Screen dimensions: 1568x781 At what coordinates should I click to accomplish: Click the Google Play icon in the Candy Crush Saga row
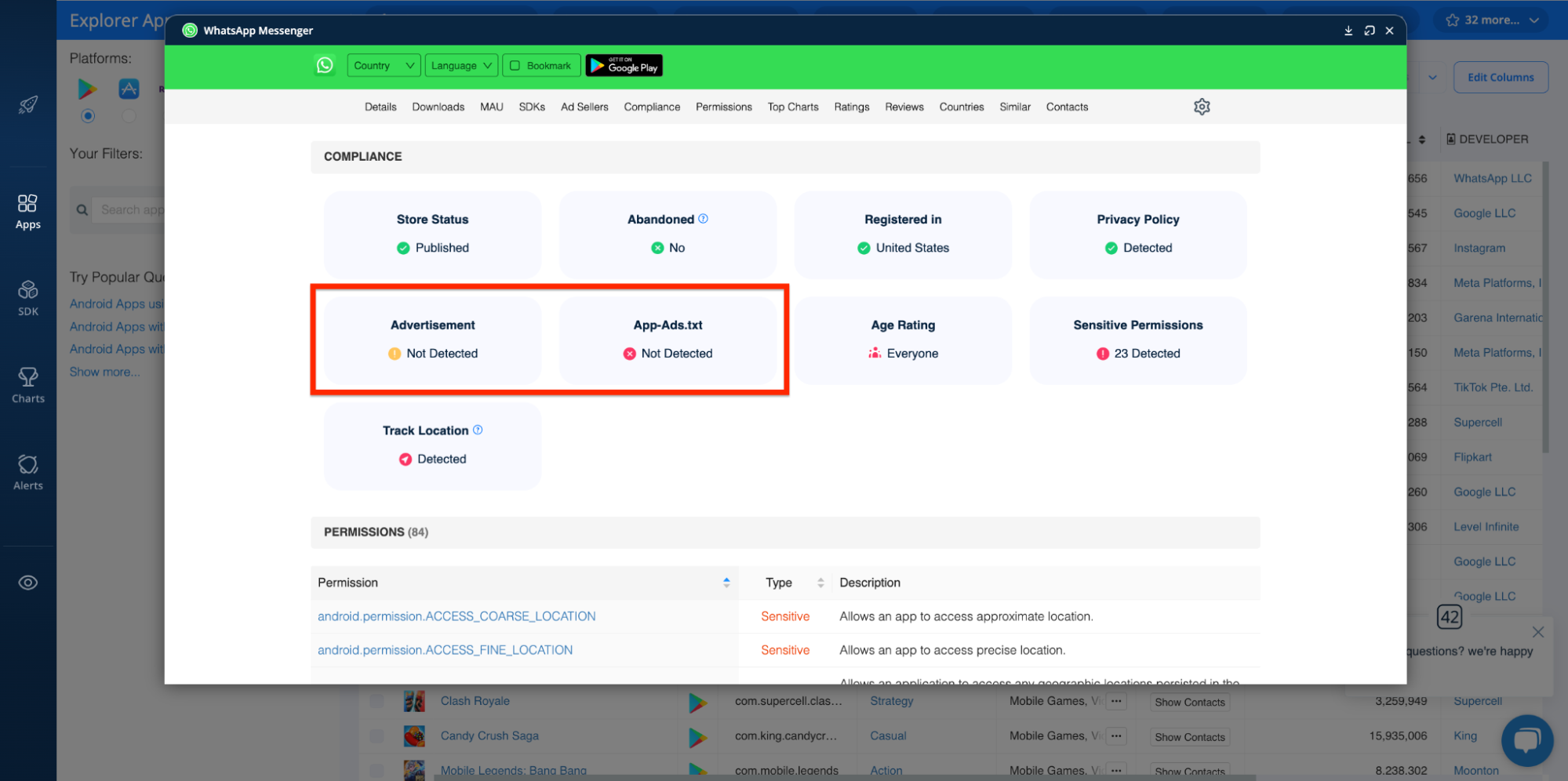pyautogui.click(x=697, y=736)
